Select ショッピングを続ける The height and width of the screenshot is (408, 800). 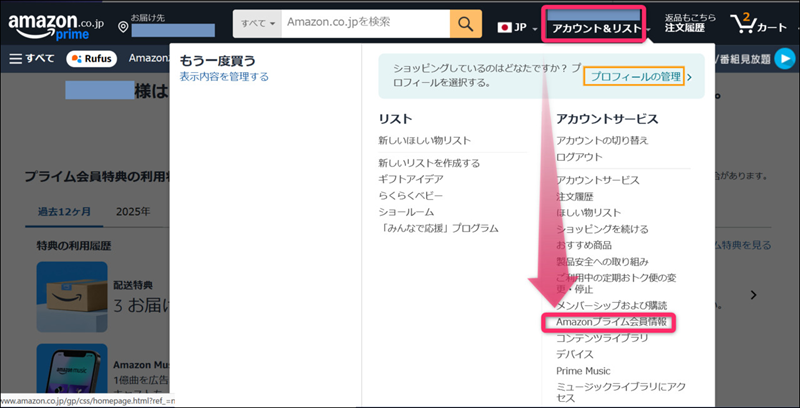(602, 229)
